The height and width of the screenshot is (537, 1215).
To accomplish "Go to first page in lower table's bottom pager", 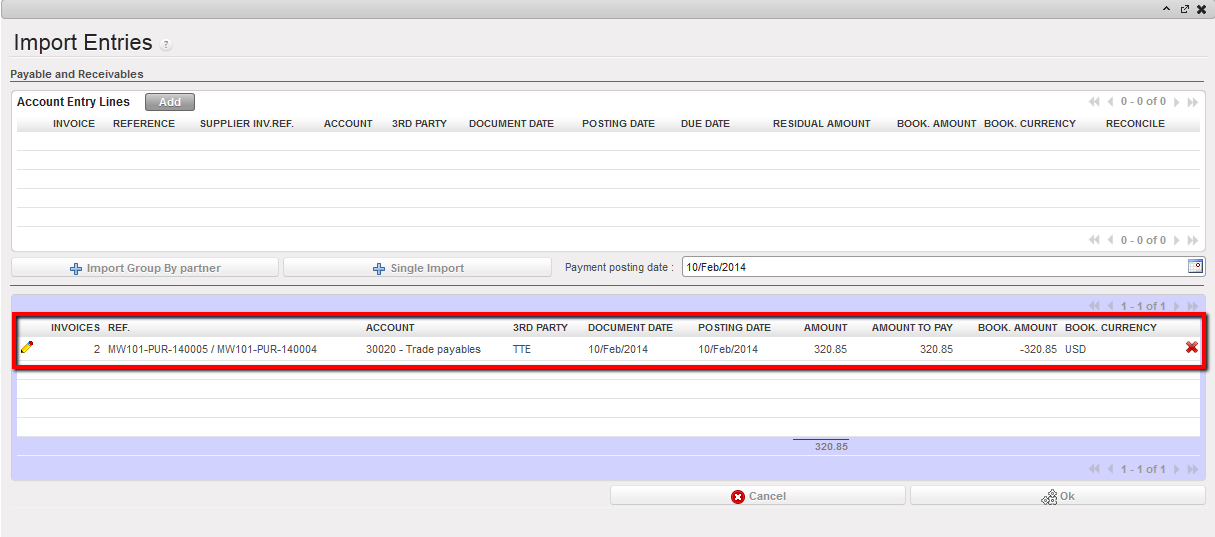I will tap(1095, 469).
